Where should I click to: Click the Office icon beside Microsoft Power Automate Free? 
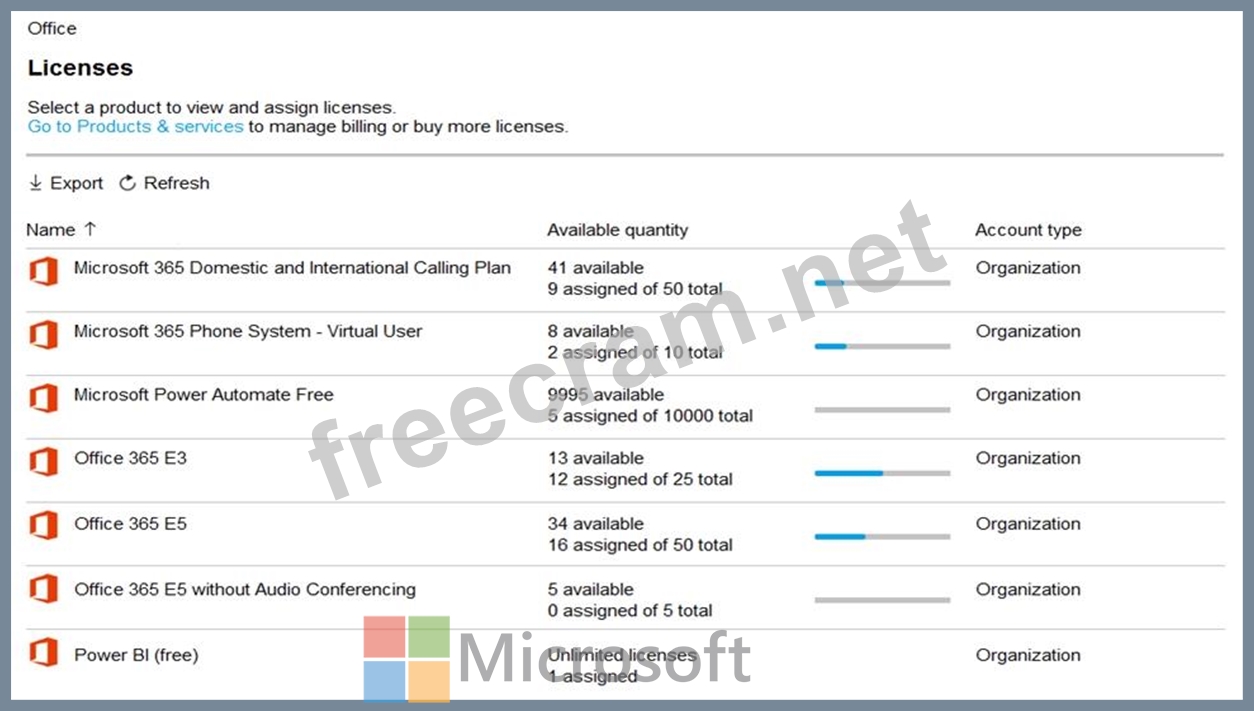click(43, 397)
